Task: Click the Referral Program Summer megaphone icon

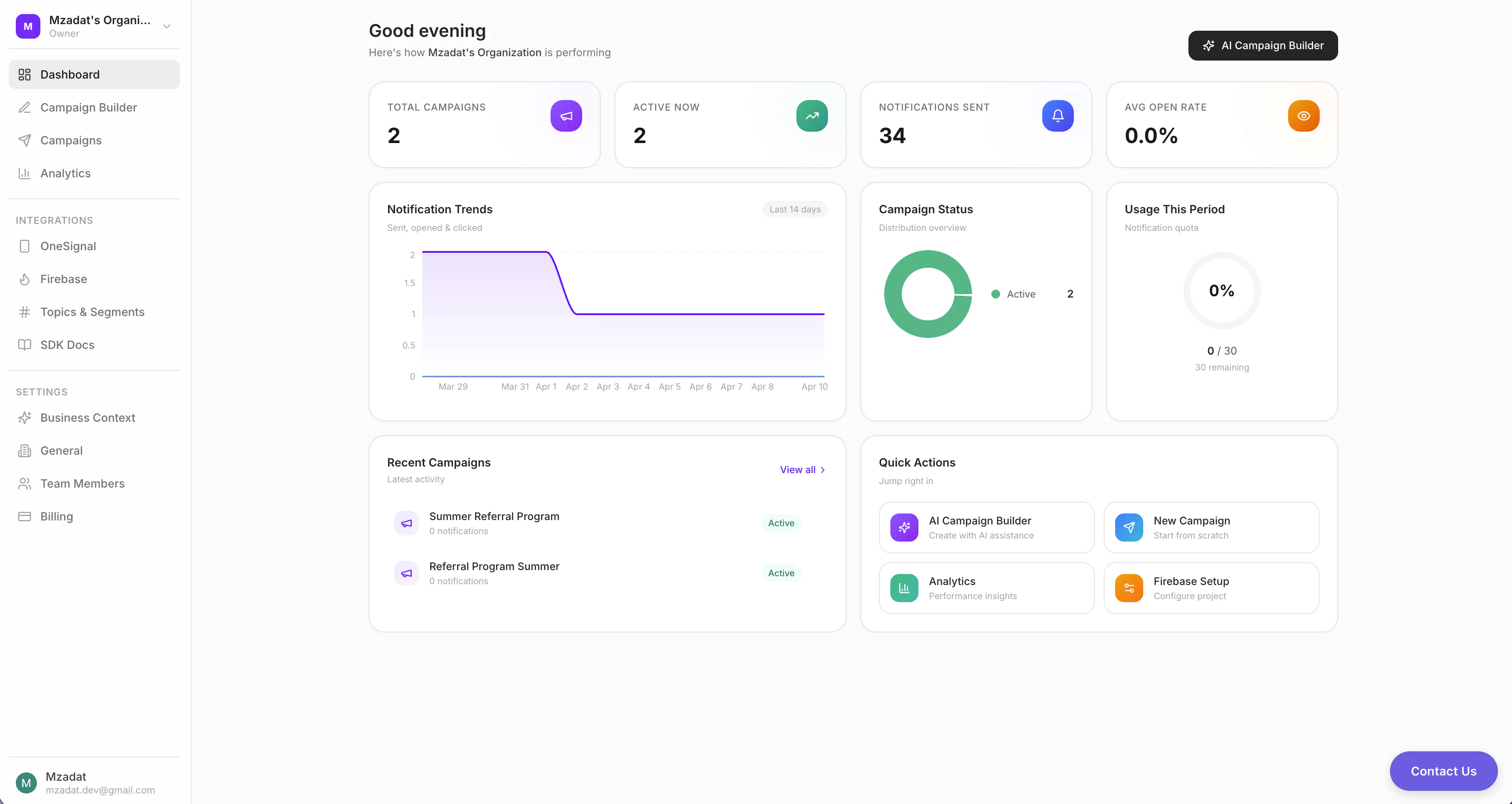Action: point(406,573)
